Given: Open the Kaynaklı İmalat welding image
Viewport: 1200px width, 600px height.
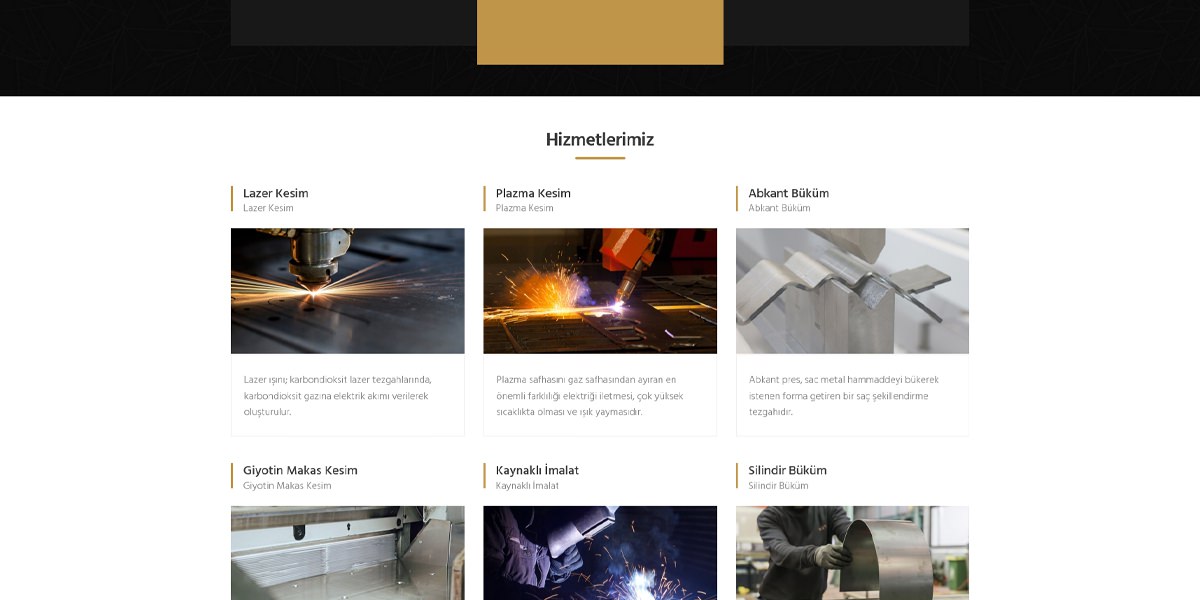Looking at the screenshot, I should pos(600,553).
